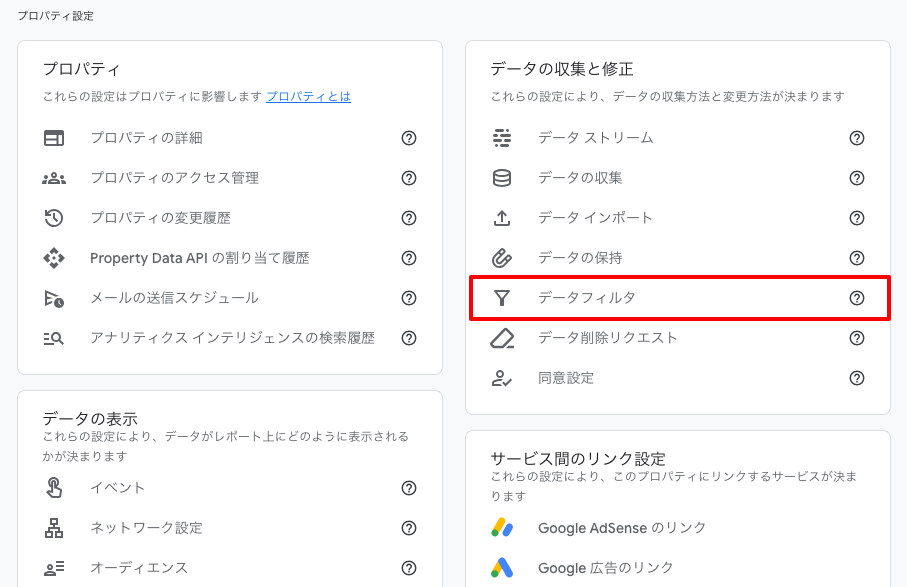Viewport: 907px width, 587px height.
Task: Click the メールの送信スケジュール icon
Action: (54, 298)
